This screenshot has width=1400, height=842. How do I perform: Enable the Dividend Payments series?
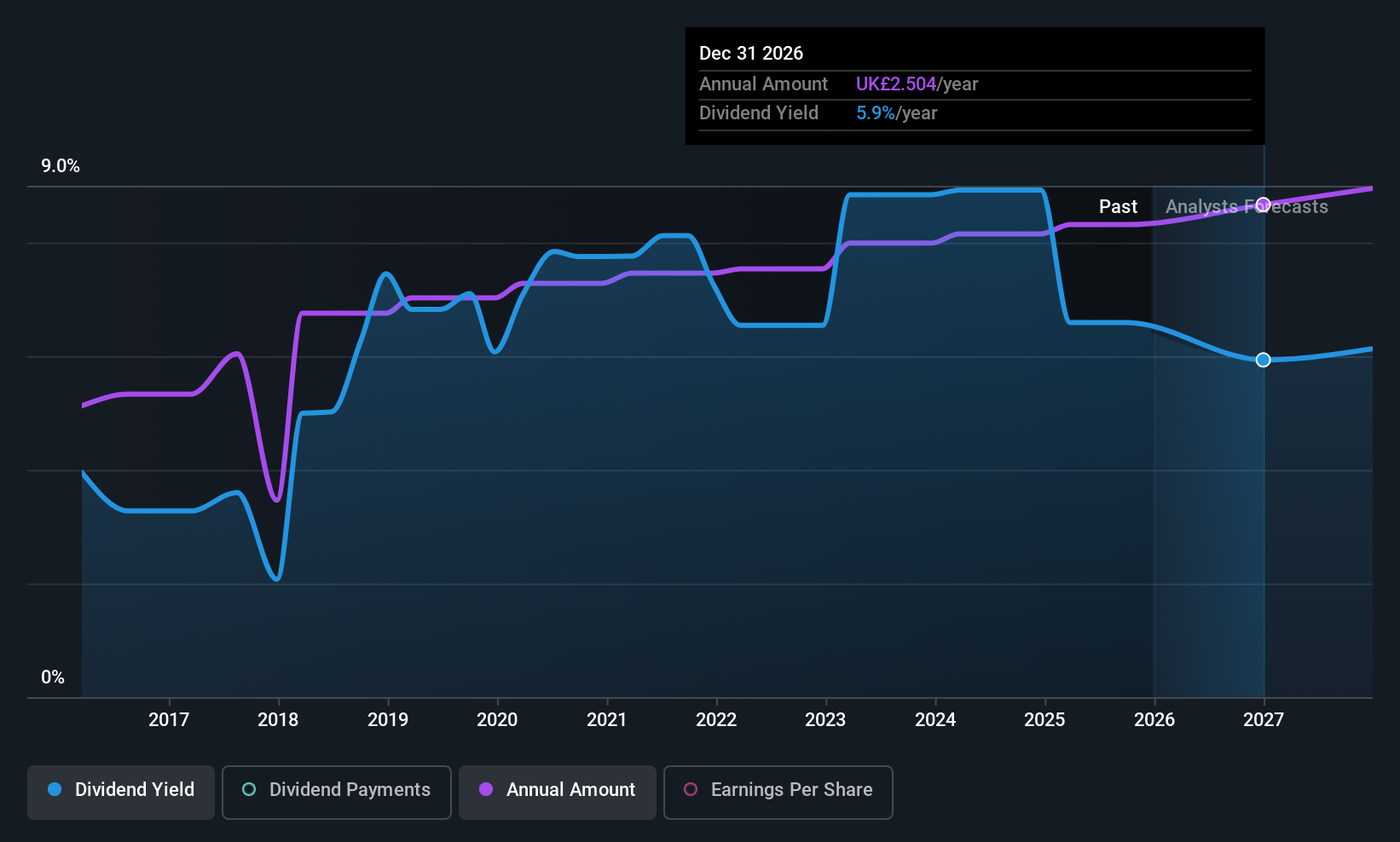[336, 792]
